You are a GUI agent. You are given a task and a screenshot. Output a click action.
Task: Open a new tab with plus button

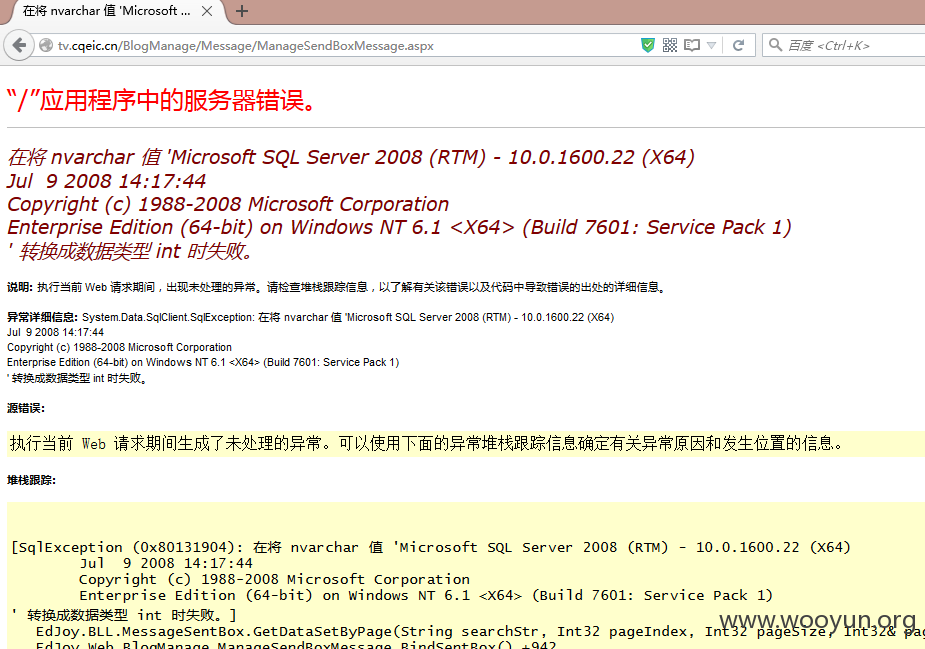point(242,11)
